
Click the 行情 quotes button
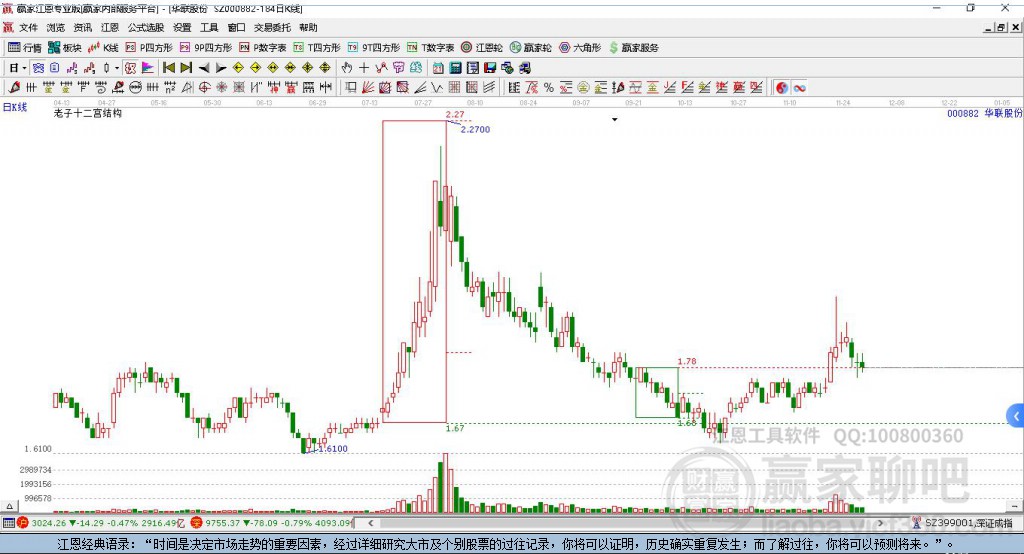pos(25,48)
